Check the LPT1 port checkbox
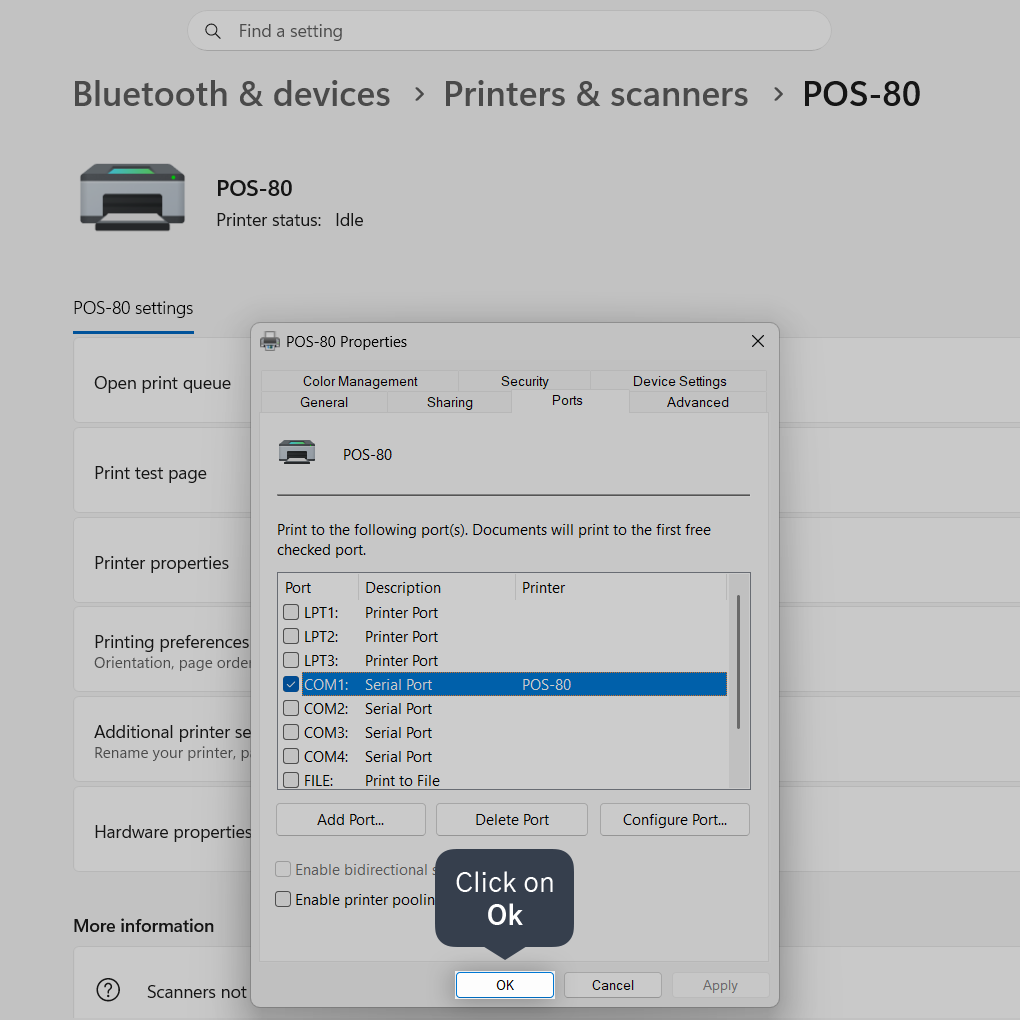 [291, 612]
